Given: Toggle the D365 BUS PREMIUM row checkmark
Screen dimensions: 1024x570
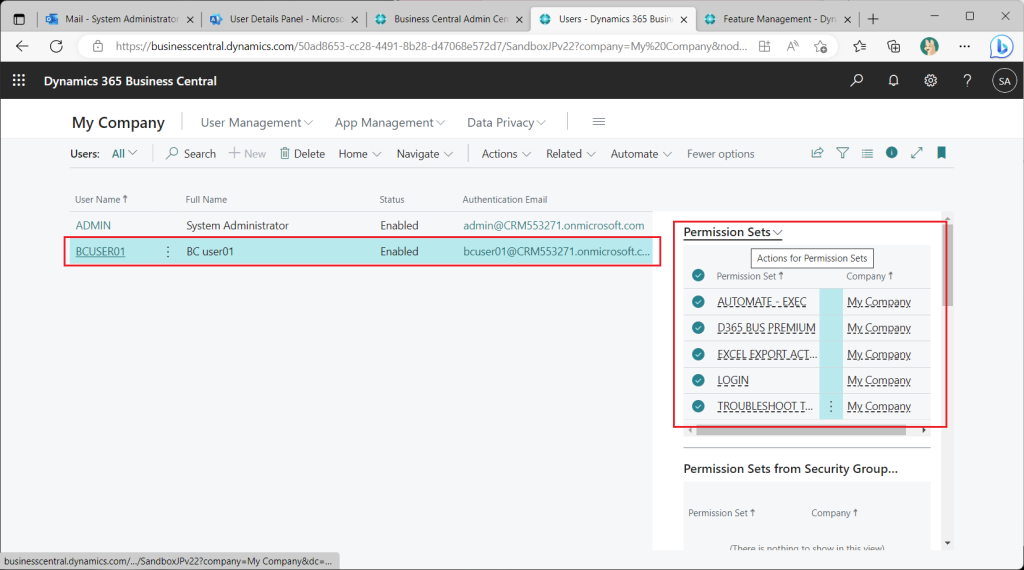Looking at the screenshot, I should pyautogui.click(x=698, y=328).
